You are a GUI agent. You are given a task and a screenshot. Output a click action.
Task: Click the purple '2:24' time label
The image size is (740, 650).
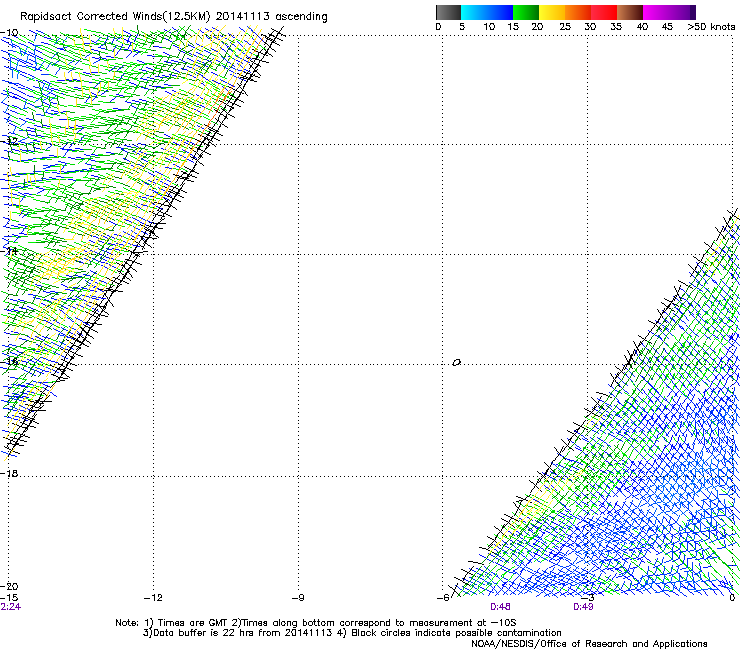(11, 607)
